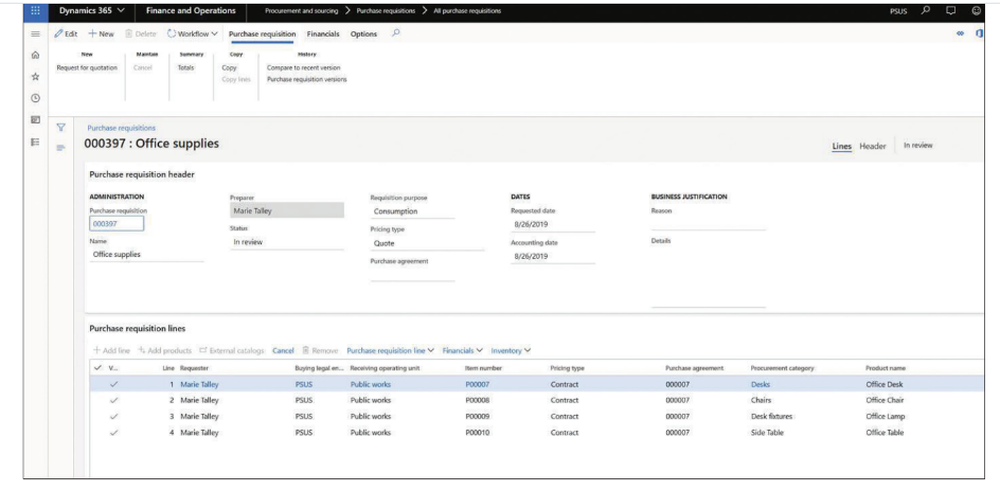The height and width of the screenshot is (480, 1000).
Task: Show the list view lines icon below filter
Action: point(61,148)
